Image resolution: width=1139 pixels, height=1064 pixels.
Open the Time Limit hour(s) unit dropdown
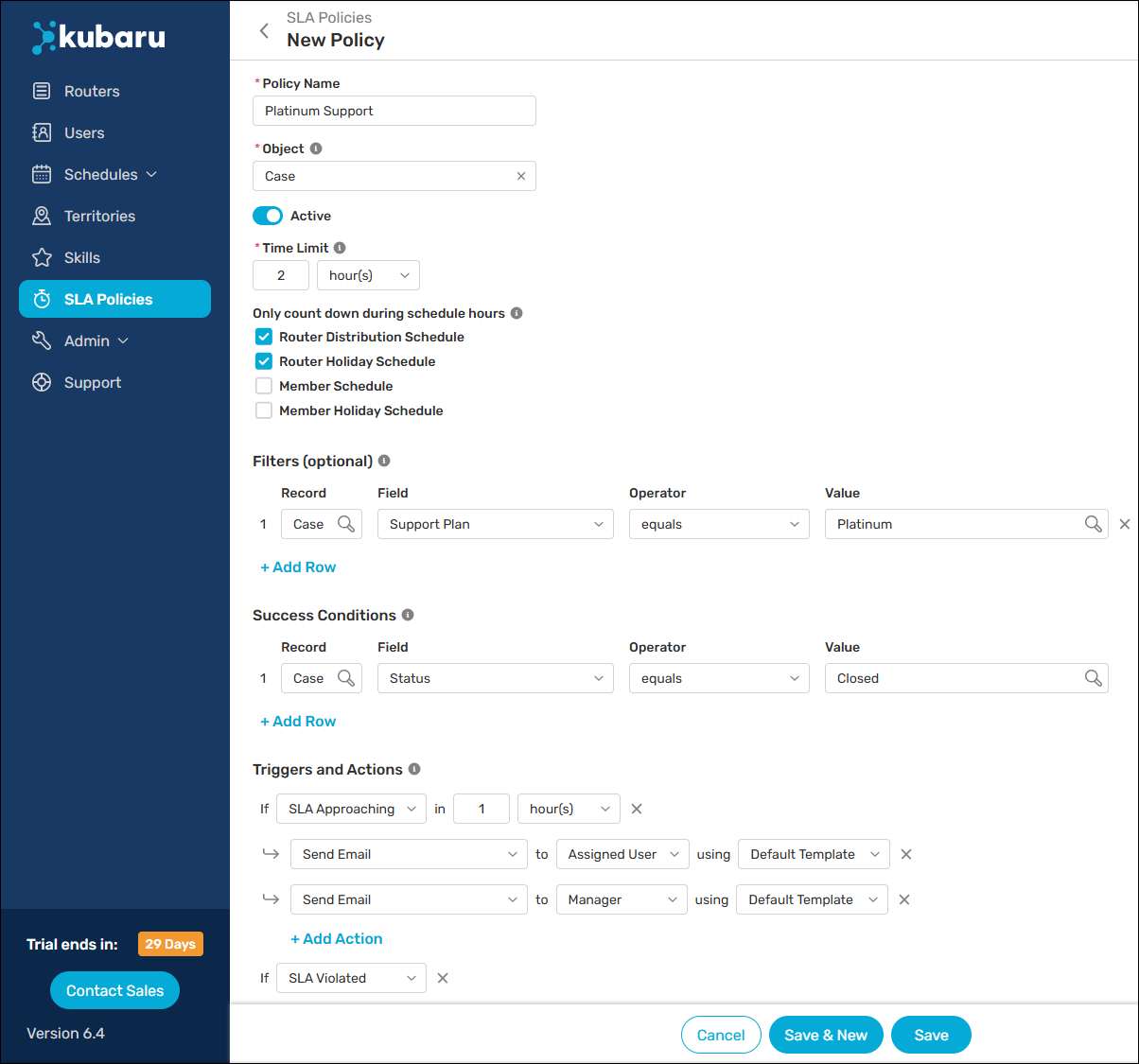click(x=368, y=275)
